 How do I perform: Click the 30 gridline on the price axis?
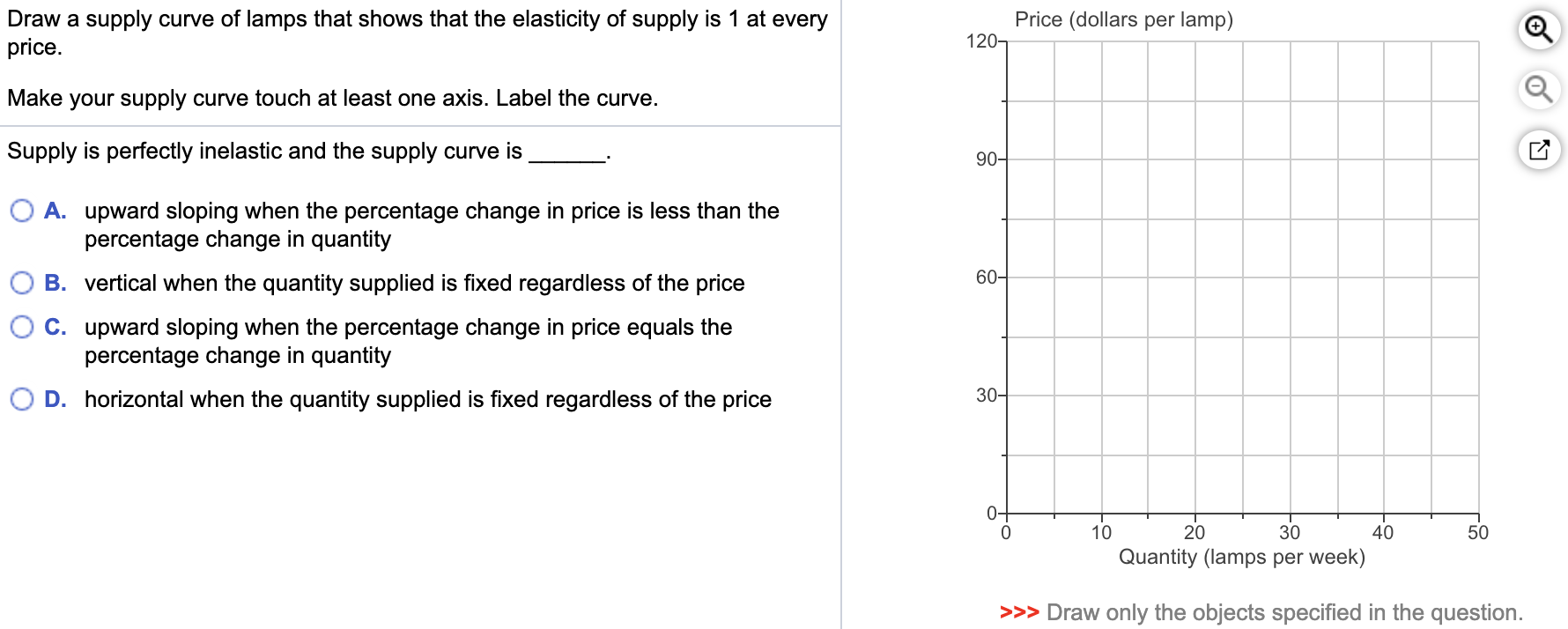pyautogui.click(x=987, y=395)
